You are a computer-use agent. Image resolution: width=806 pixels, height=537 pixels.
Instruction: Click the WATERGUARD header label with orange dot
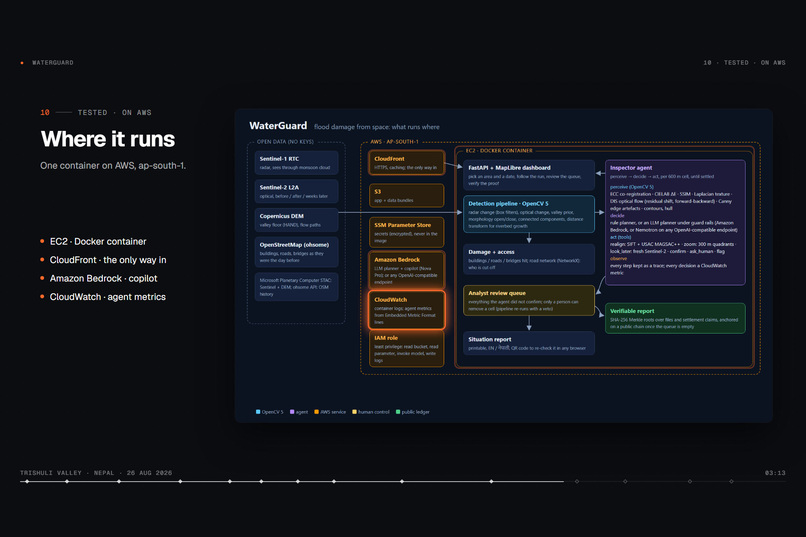(x=47, y=63)
